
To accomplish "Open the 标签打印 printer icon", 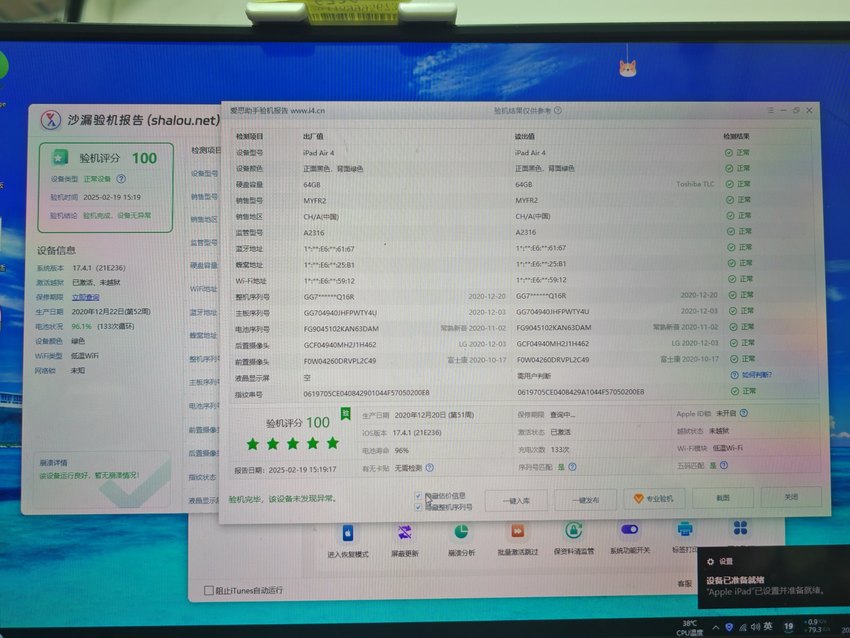I will (x=685, y=528).
